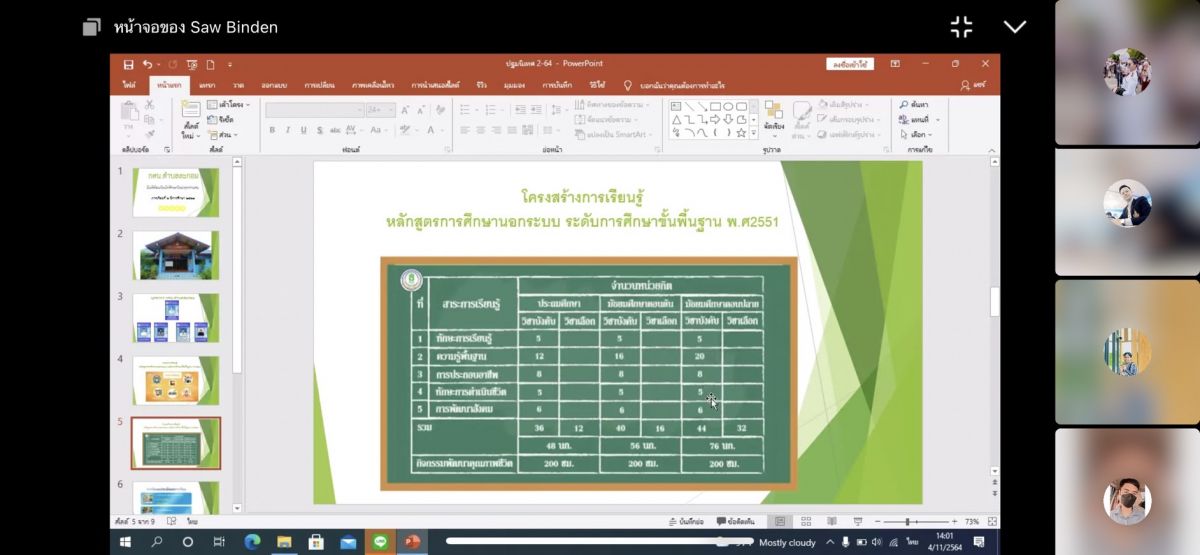Open Slide Sorter view in status bar
1200x555 pixels.
806,521
